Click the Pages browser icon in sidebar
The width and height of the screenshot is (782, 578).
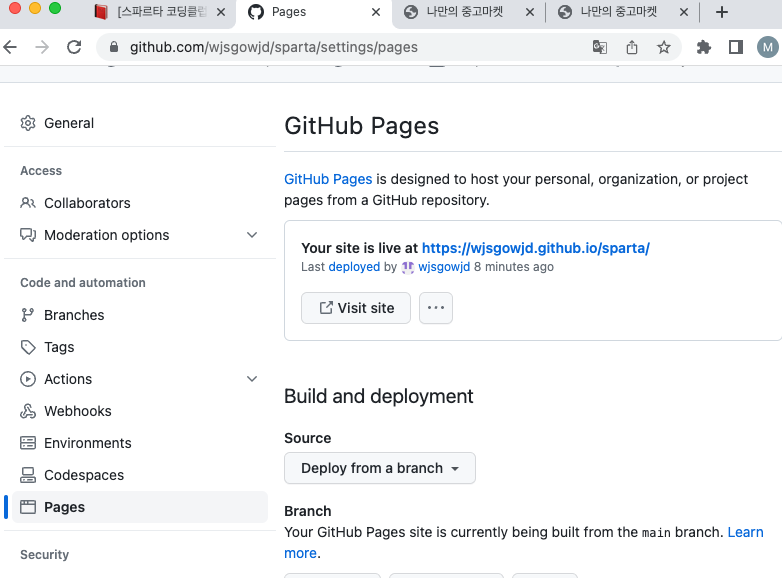pyautogui.click(x=28, y=507)
